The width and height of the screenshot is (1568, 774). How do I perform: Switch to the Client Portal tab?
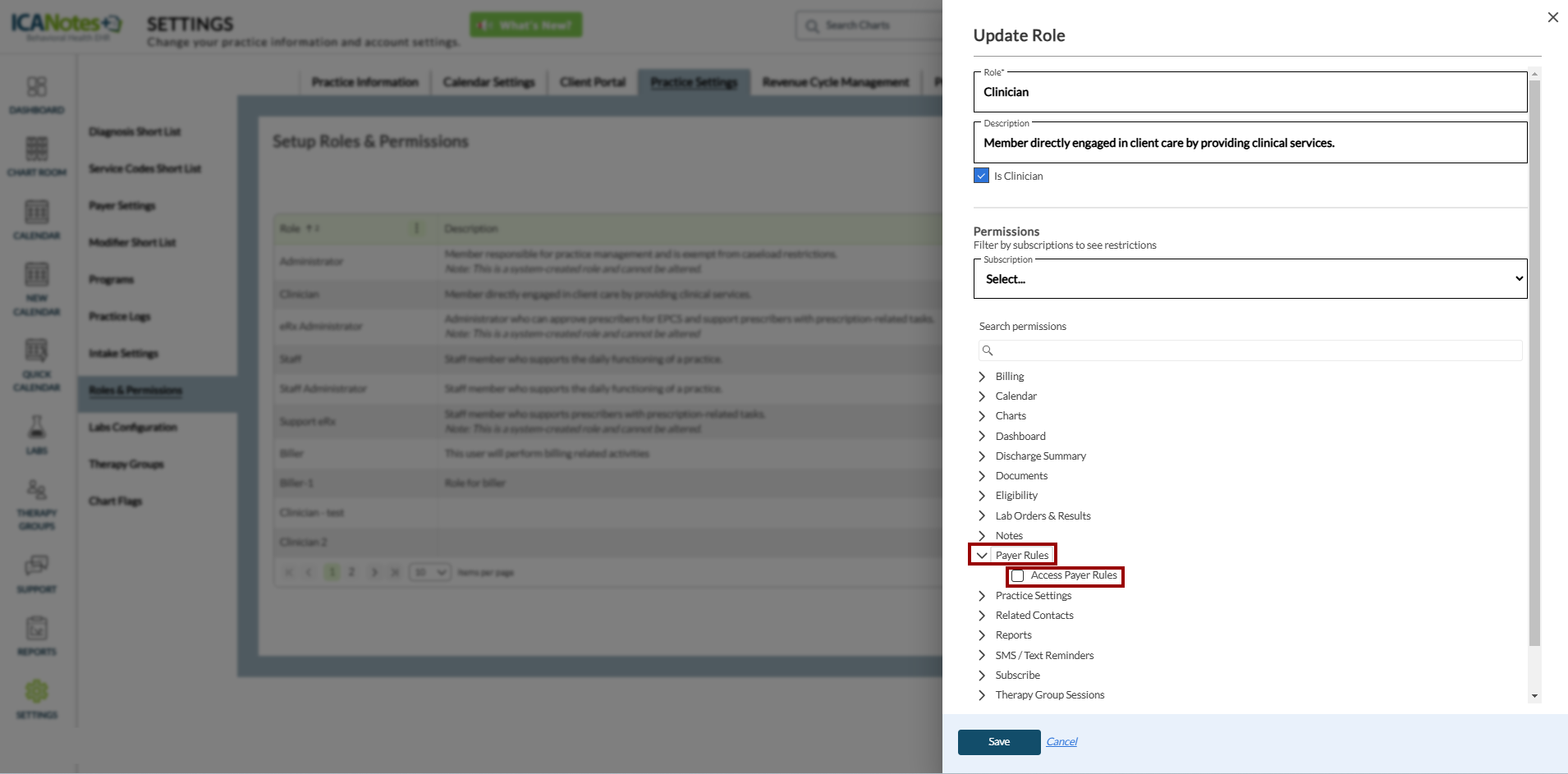[593, 82]
